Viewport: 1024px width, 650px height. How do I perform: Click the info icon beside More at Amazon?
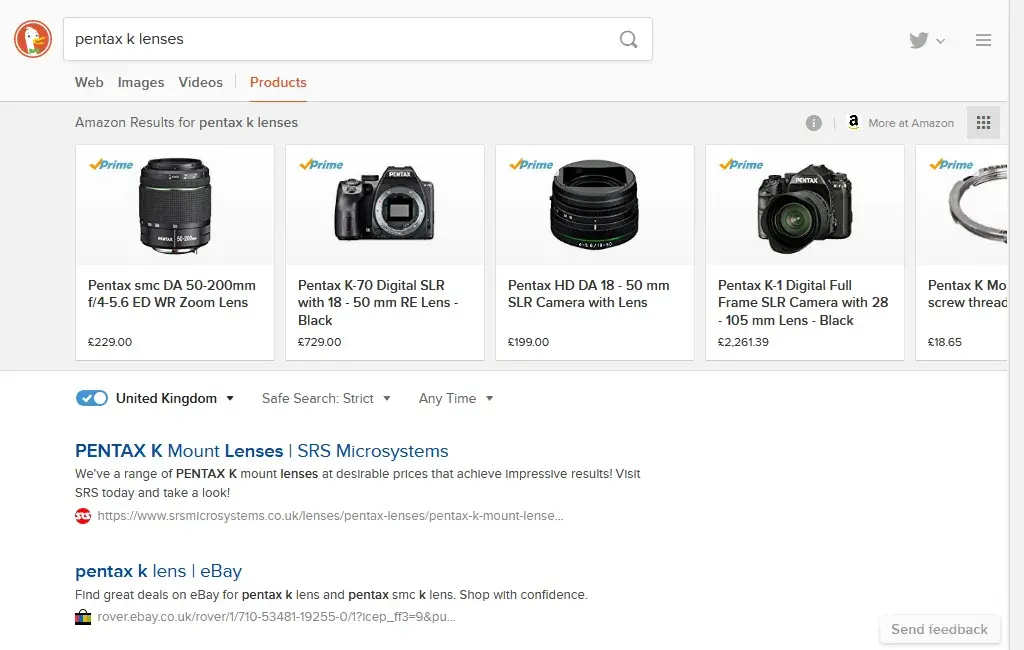(814, 123)
